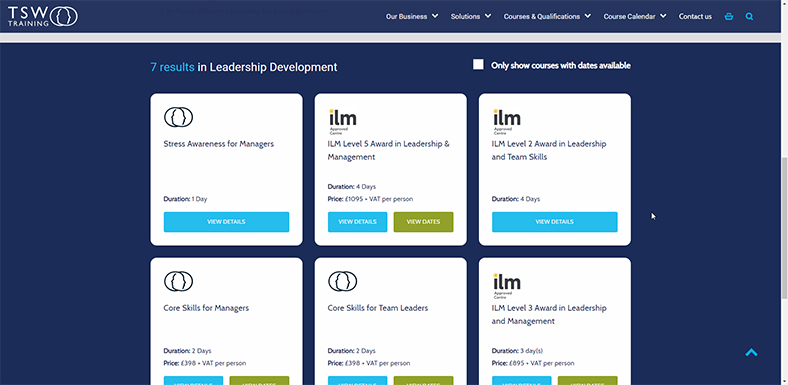Open Core Skills for Team Leaders title

click(x=378, y=308)
